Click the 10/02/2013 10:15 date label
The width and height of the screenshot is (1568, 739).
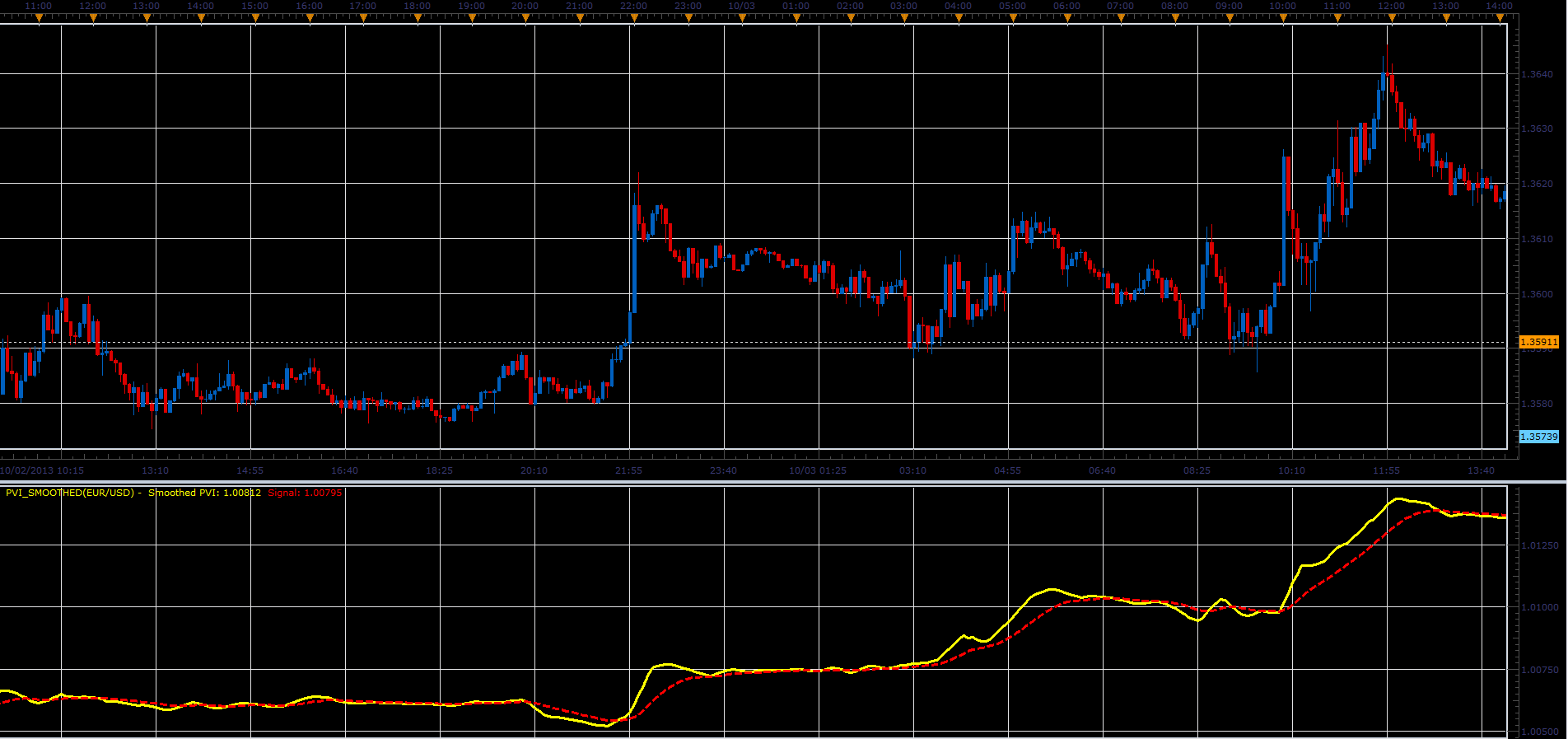click(42, 470)
